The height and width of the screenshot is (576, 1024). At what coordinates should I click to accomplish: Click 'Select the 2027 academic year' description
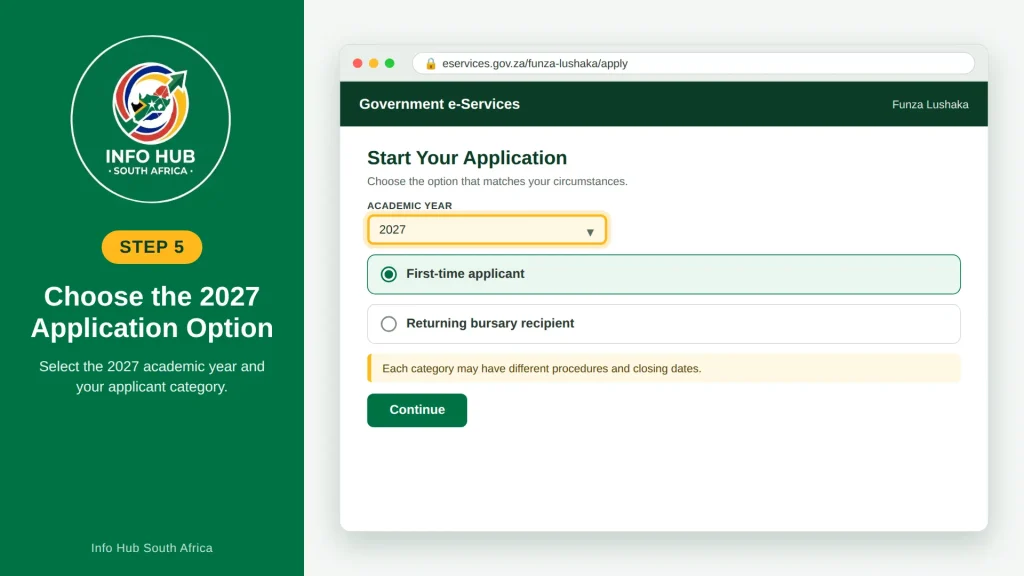click(152, 376)
